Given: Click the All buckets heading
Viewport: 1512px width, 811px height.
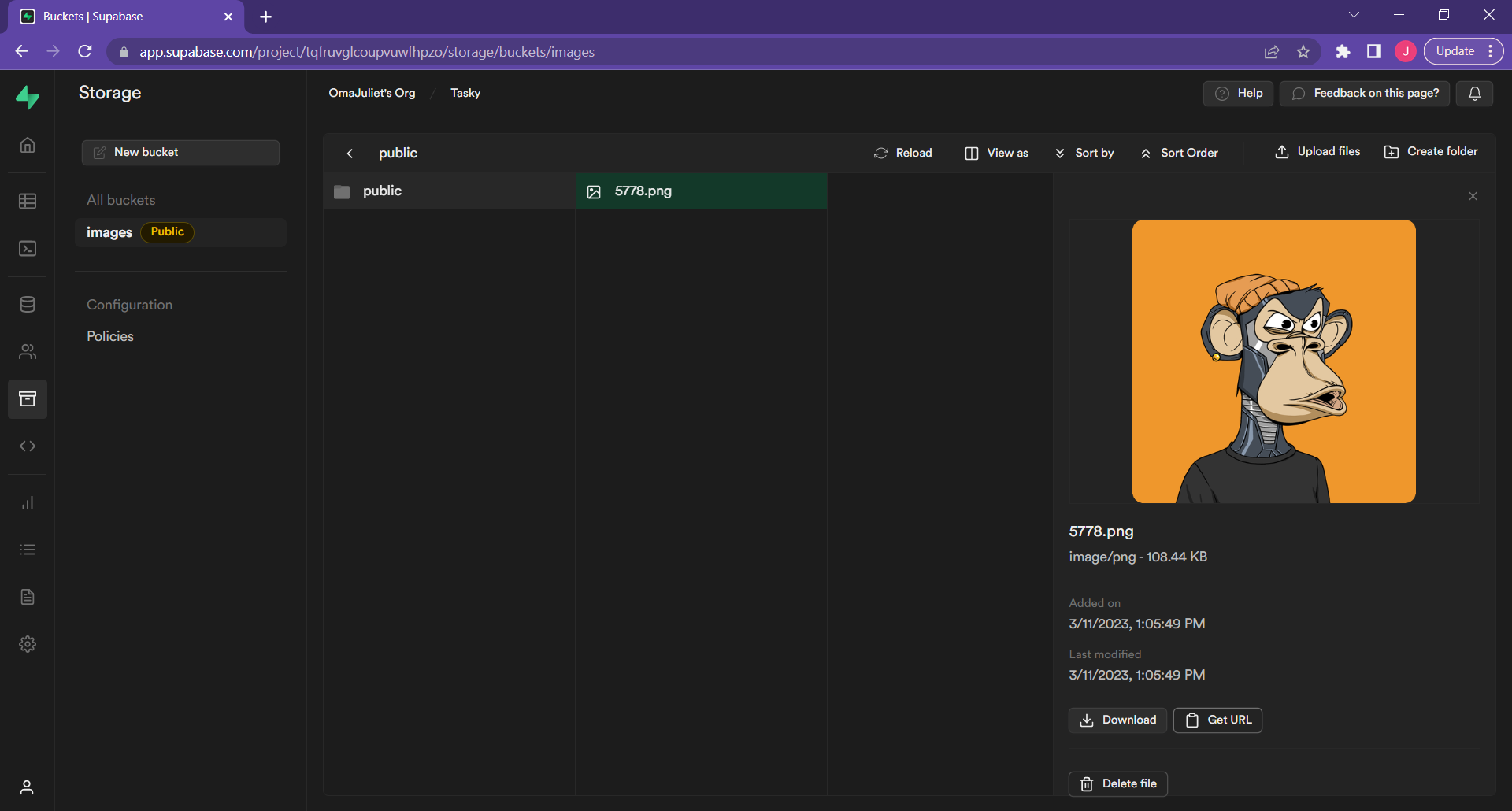Looking at the screenshot, I should [121, 200].
